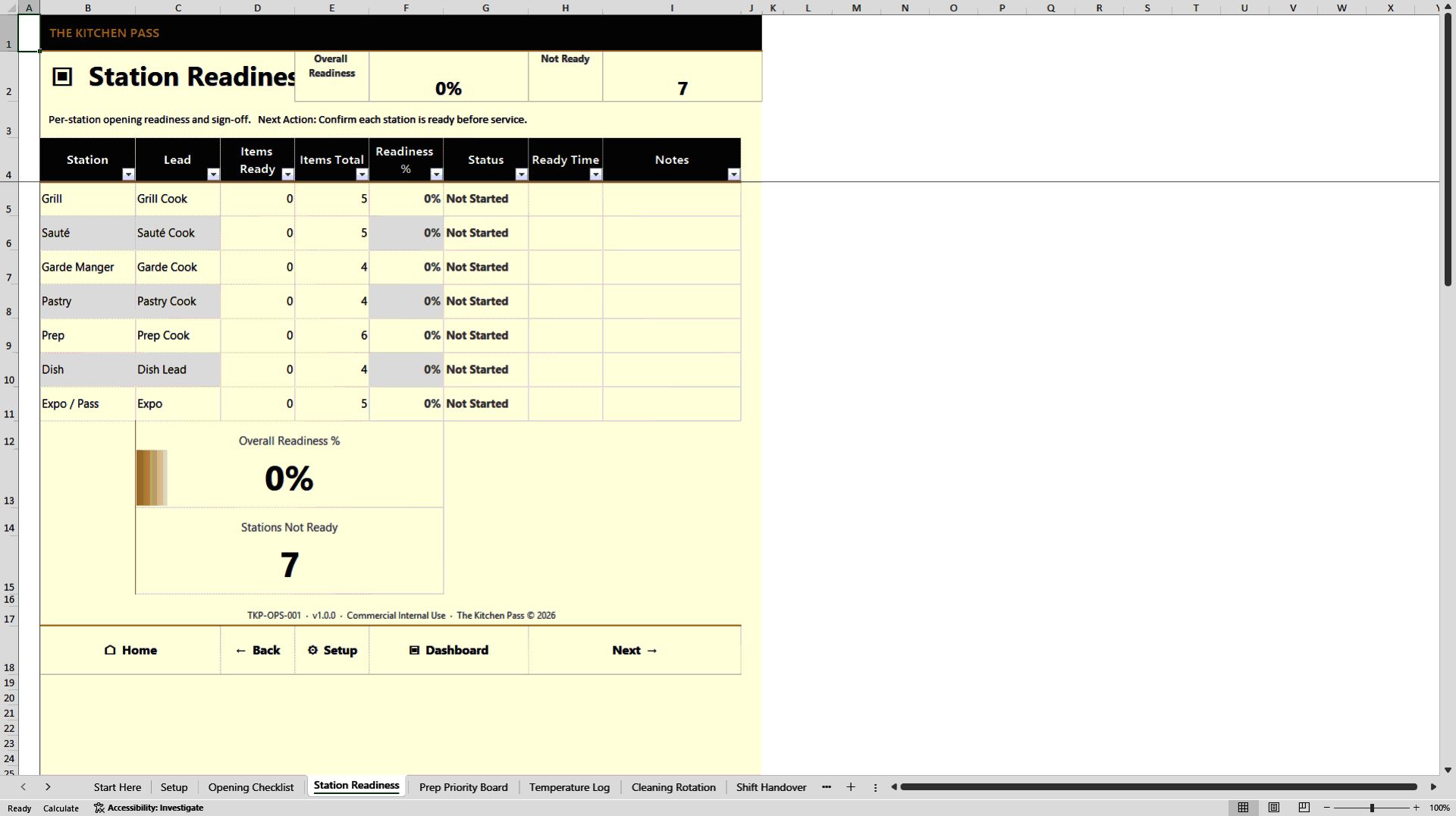Viewport: 1456px width, 816px height.
Task: Click the vertical scrollbar thumb
Action: point(1448,150)
